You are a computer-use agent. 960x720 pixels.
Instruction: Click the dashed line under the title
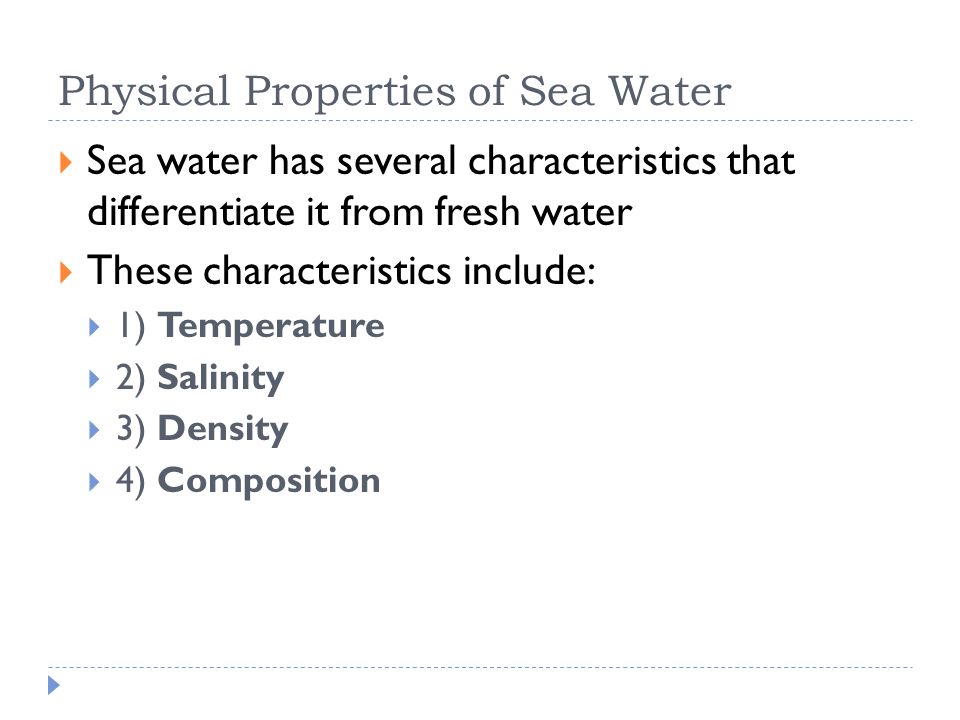481,121
